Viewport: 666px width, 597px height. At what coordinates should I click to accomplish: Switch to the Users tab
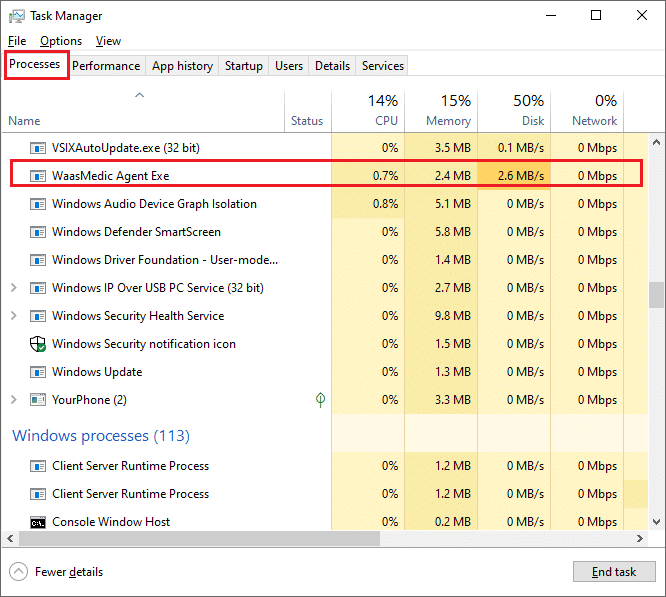click(289, 66)
